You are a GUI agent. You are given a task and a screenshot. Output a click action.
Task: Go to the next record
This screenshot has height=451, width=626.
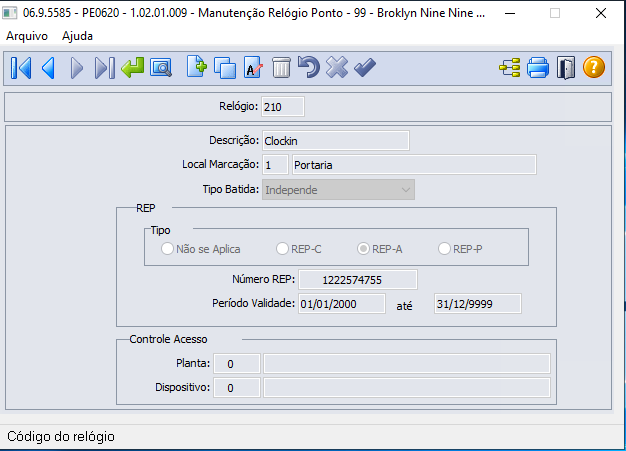coord(76,68)
